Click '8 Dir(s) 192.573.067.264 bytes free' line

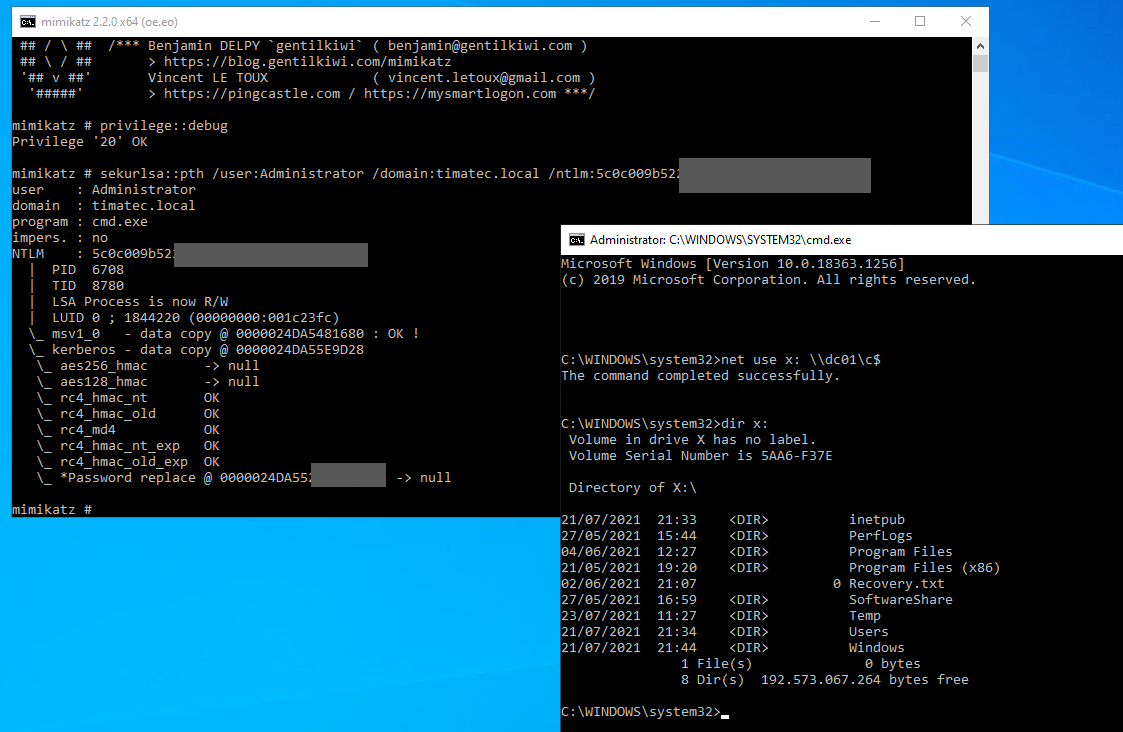coord(824,680)
